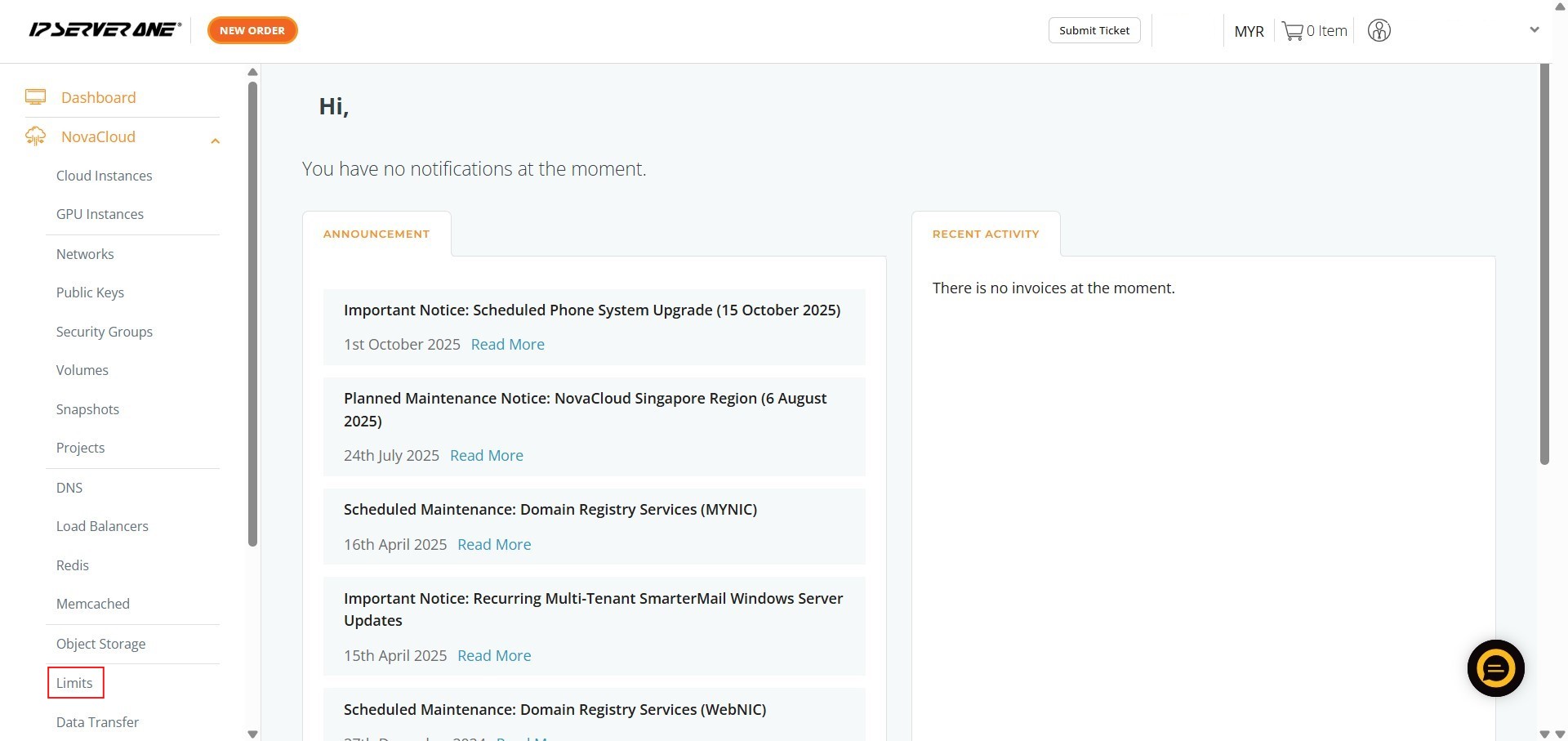Change the MYR currency selector

1248,31
